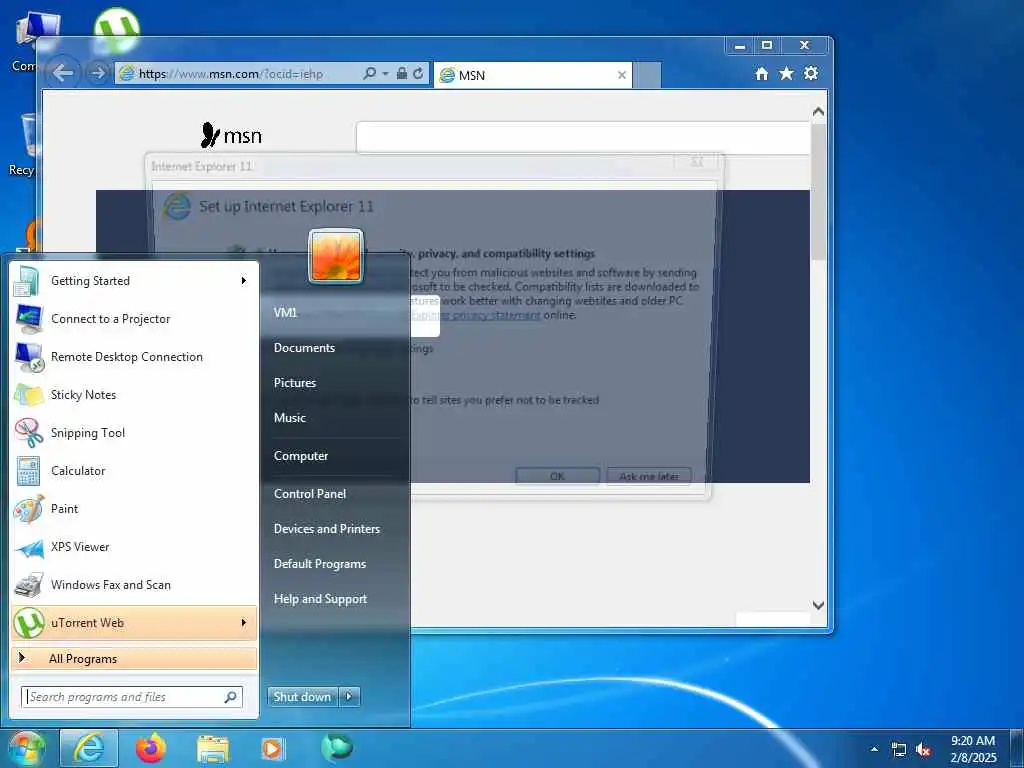
Task: Click the uTorrent Web icon in Start menu
Action: pyautogui.click(x=29, y=623)
